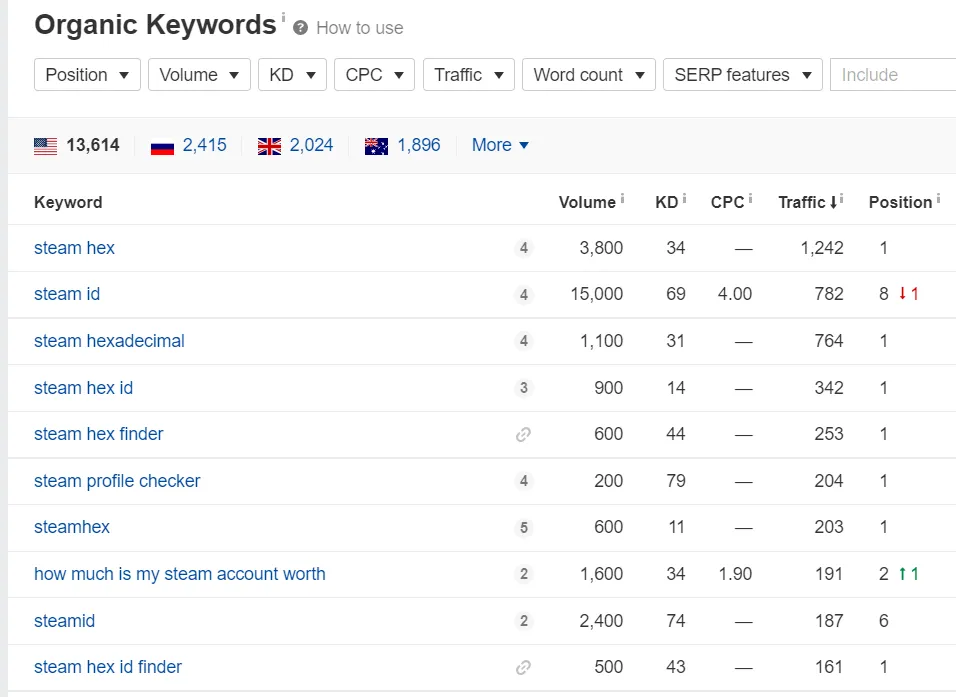Click the info icon beside Organic Keywords title
The image size is (956, 697).
pyautogui.click(x=283, y=16)
